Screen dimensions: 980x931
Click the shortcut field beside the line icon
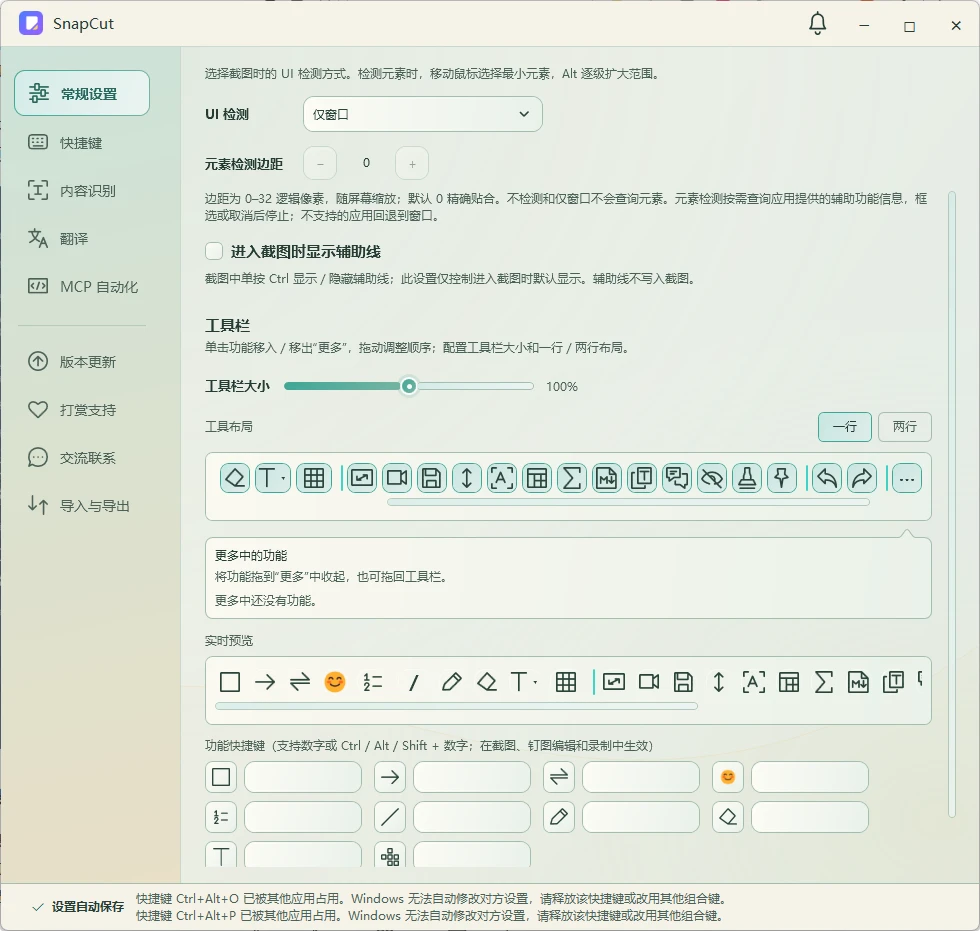(x=472, y=817)
